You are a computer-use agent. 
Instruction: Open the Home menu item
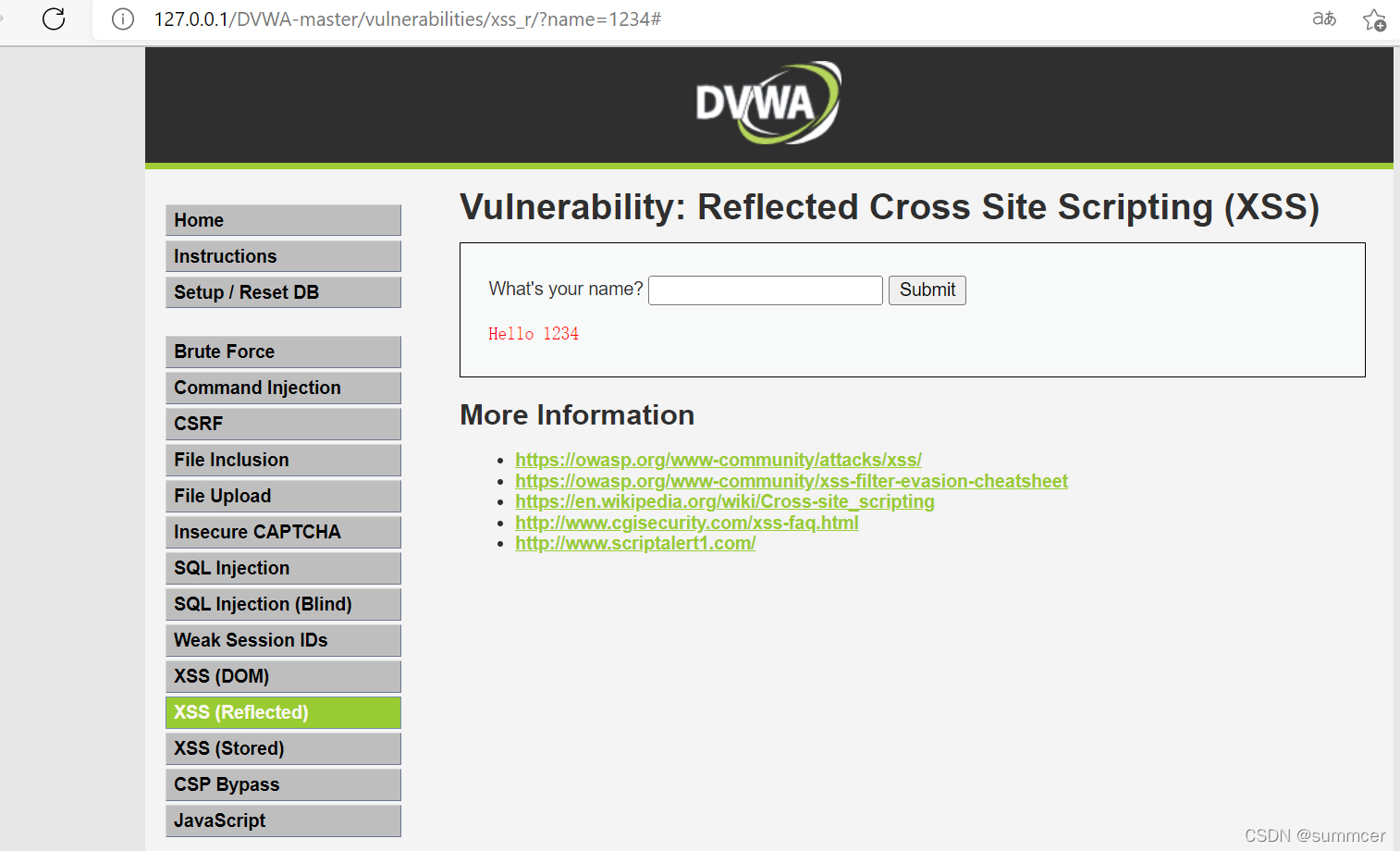[283, 220]
